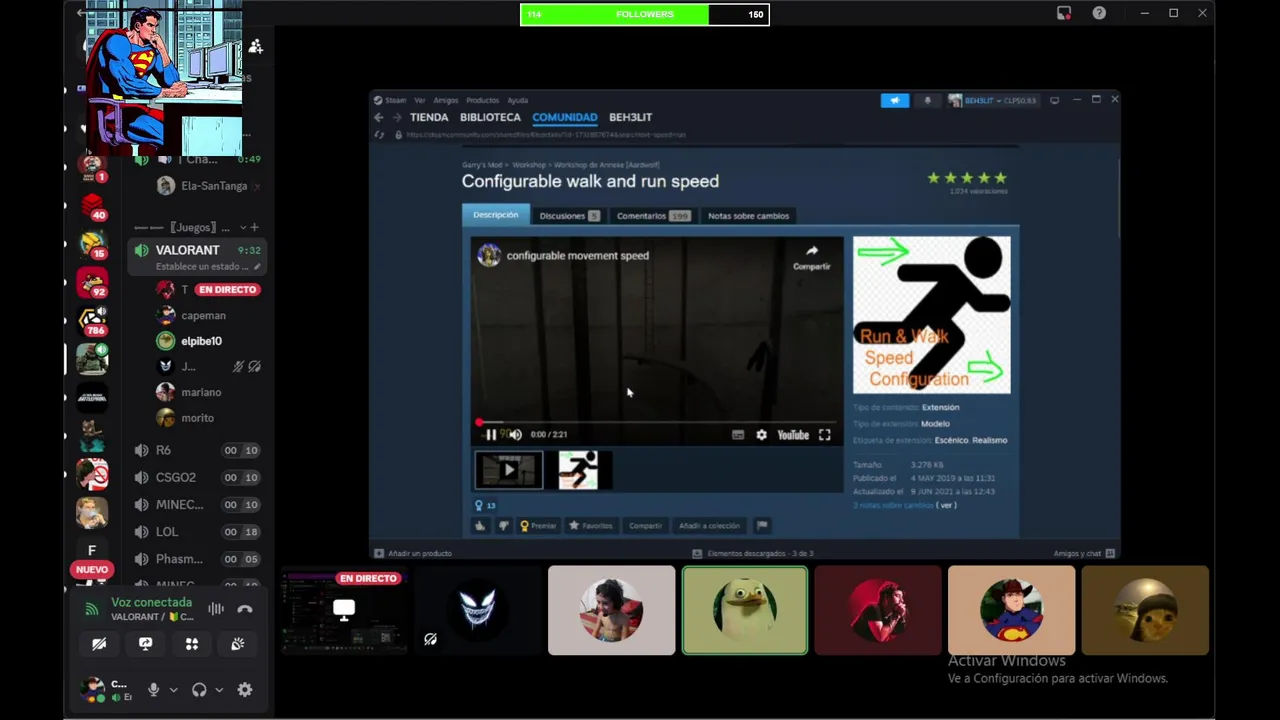Pause the YouTube video

(490, 434)
